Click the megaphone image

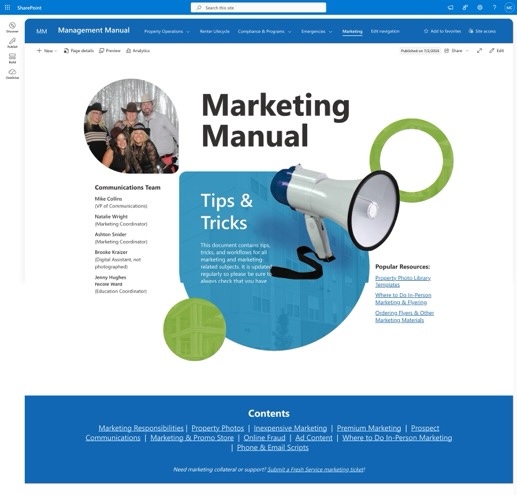coord(335,220)
